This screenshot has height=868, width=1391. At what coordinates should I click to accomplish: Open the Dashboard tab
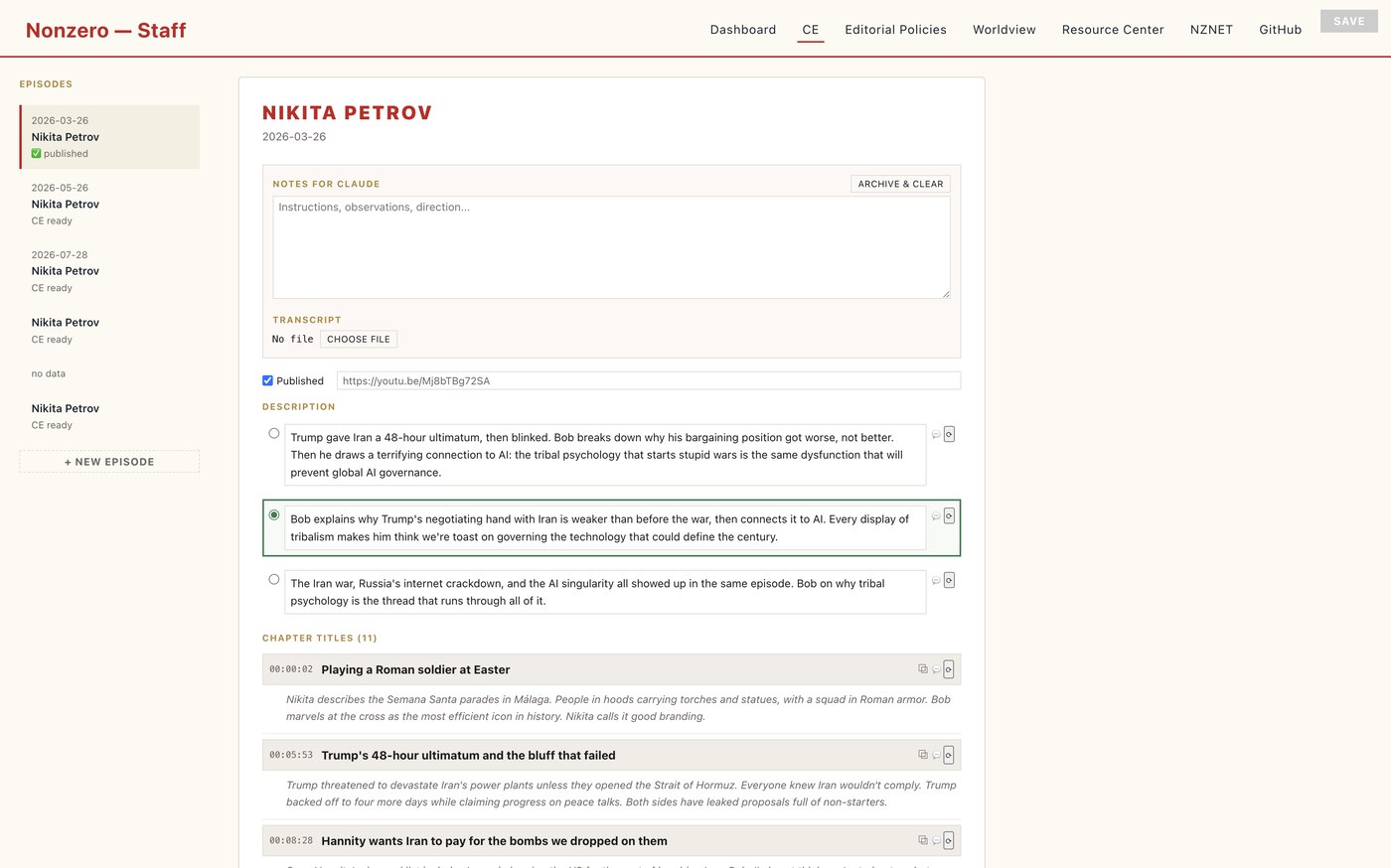(743, 30)
